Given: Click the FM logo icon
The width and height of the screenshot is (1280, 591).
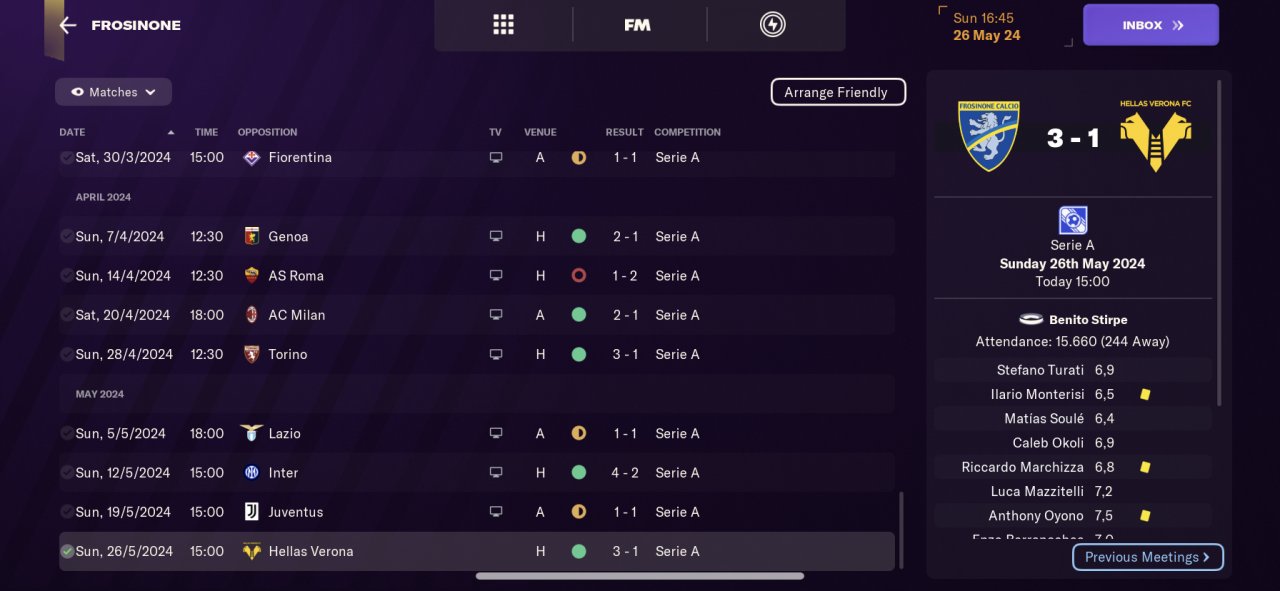Looking at the screenshot, I should 637,25.
